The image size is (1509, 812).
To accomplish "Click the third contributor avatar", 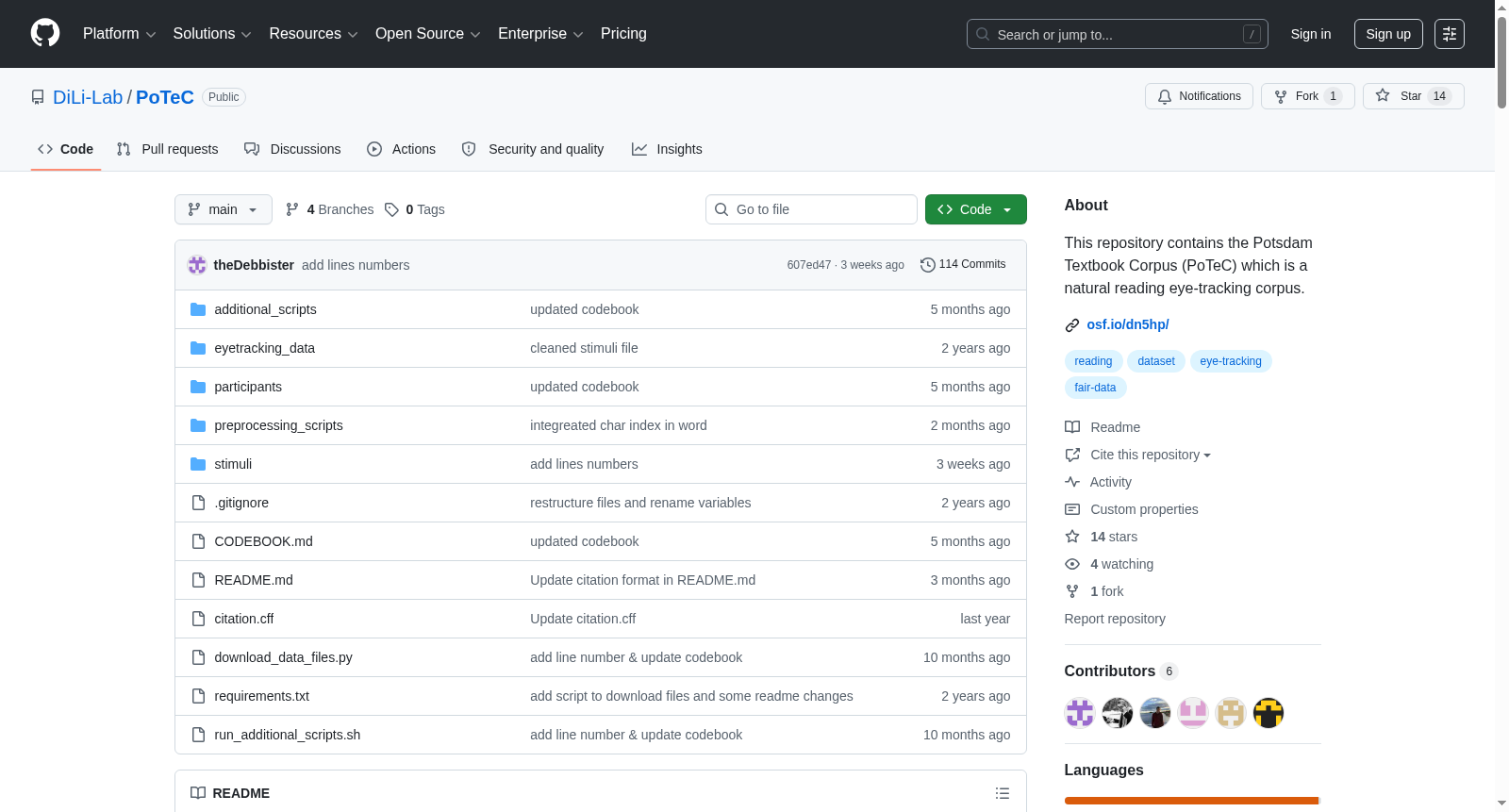I will point(1155,713).
